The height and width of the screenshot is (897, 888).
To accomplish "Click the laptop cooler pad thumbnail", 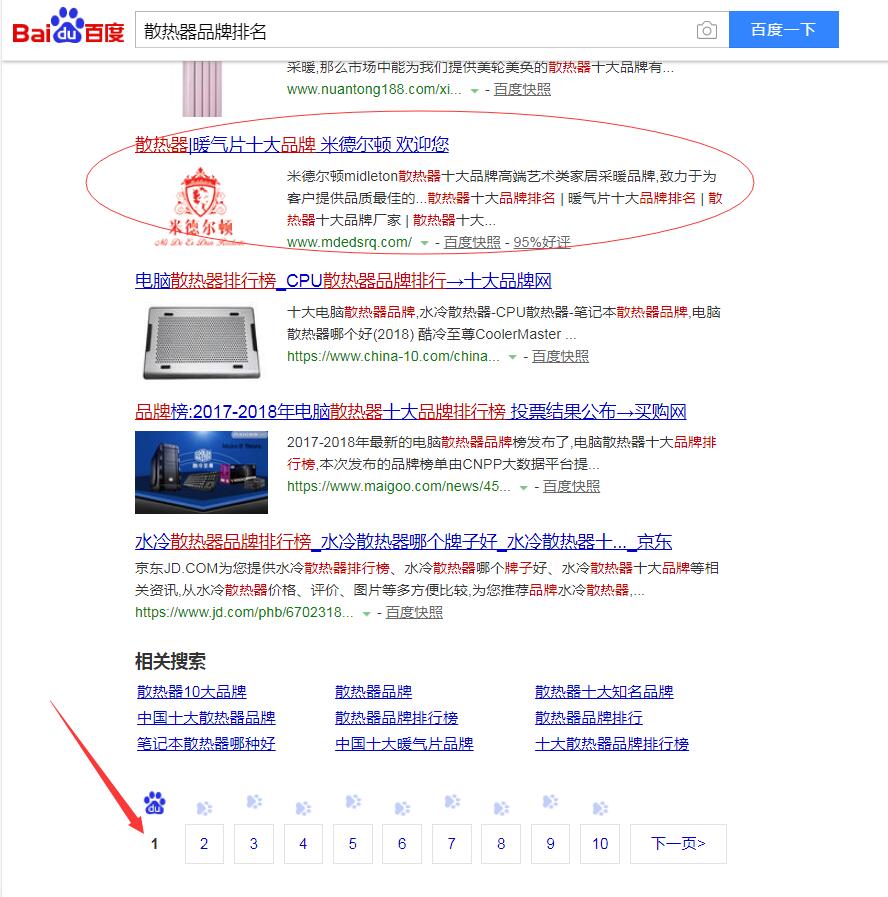I will [x=201, y=343].
